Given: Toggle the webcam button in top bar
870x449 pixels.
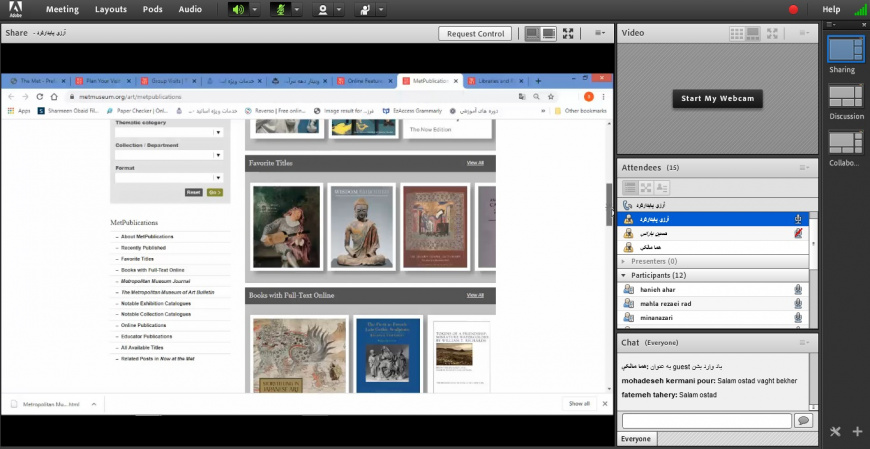Looking at the screenshot, I should (323, 9).
